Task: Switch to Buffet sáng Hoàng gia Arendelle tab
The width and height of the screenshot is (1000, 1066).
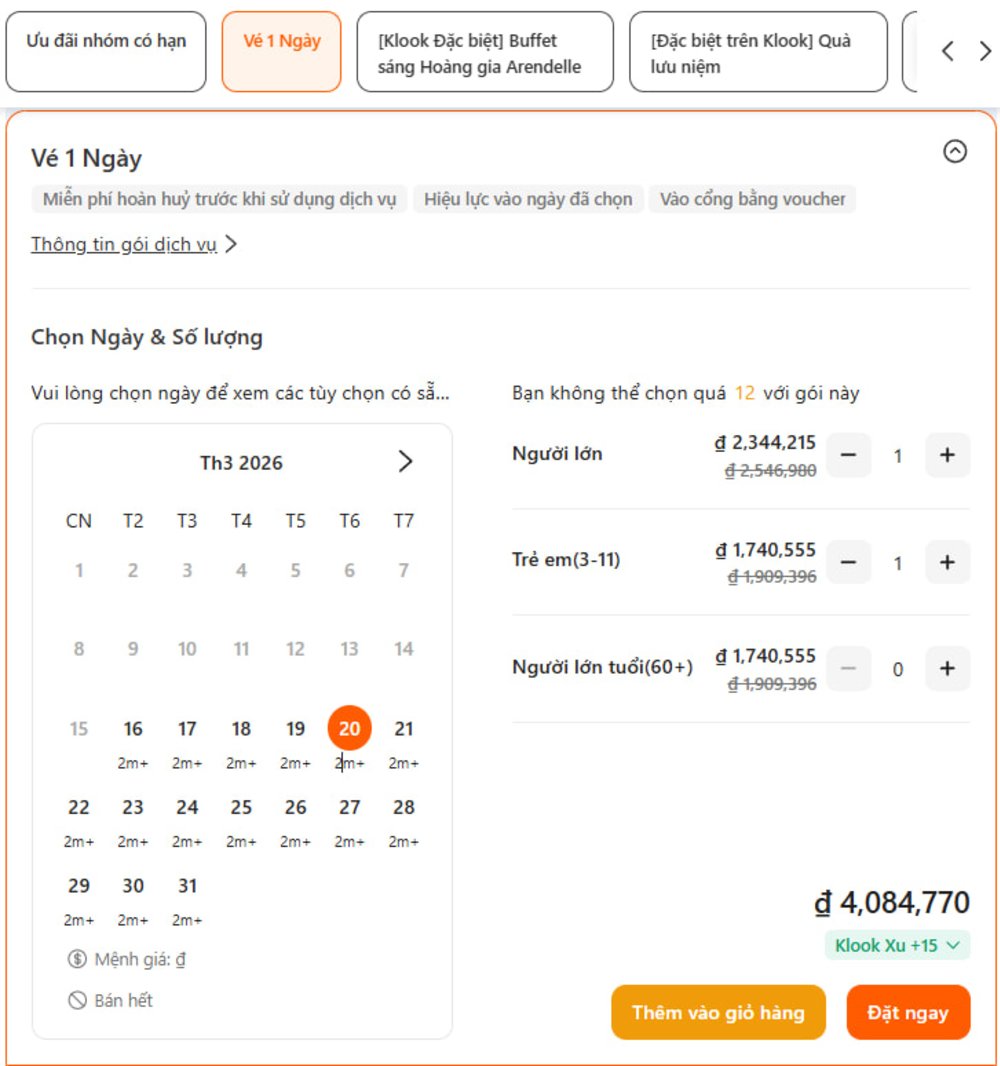Action: (x=485, y=52)
